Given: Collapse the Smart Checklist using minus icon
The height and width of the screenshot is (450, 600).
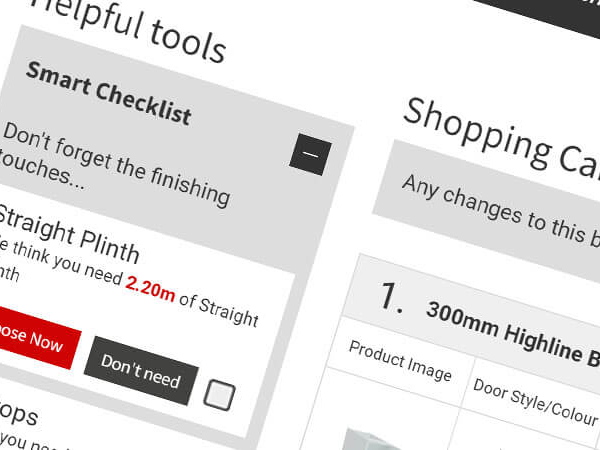Looking at the screenshot, I should click(x=310, y=155).
